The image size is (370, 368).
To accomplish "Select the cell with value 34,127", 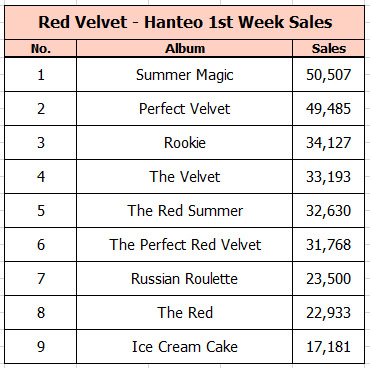I will (329, 143).
